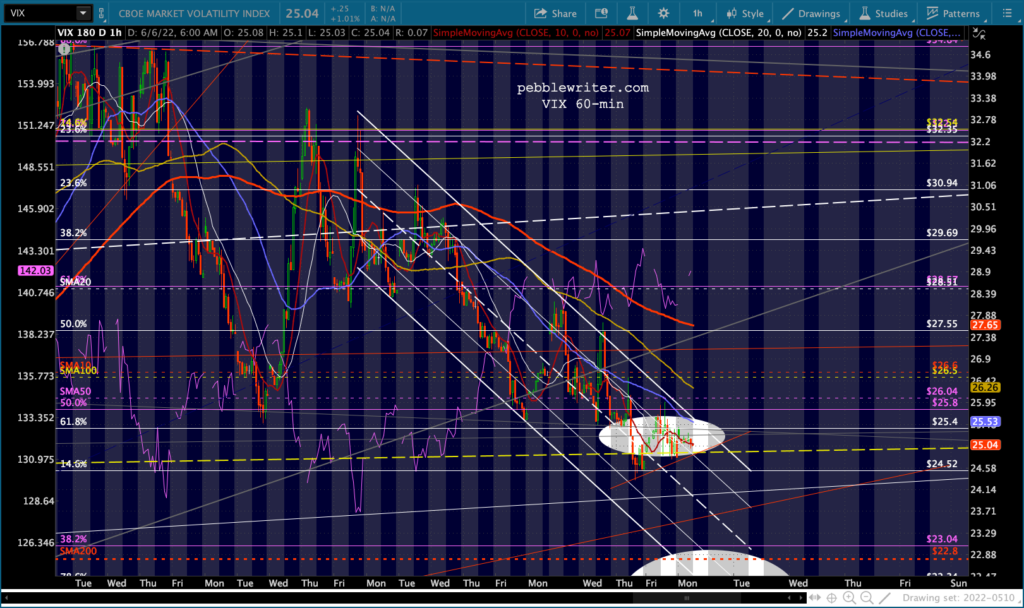Click the flask OnDemand icon in toolbar

pos(632,13)
